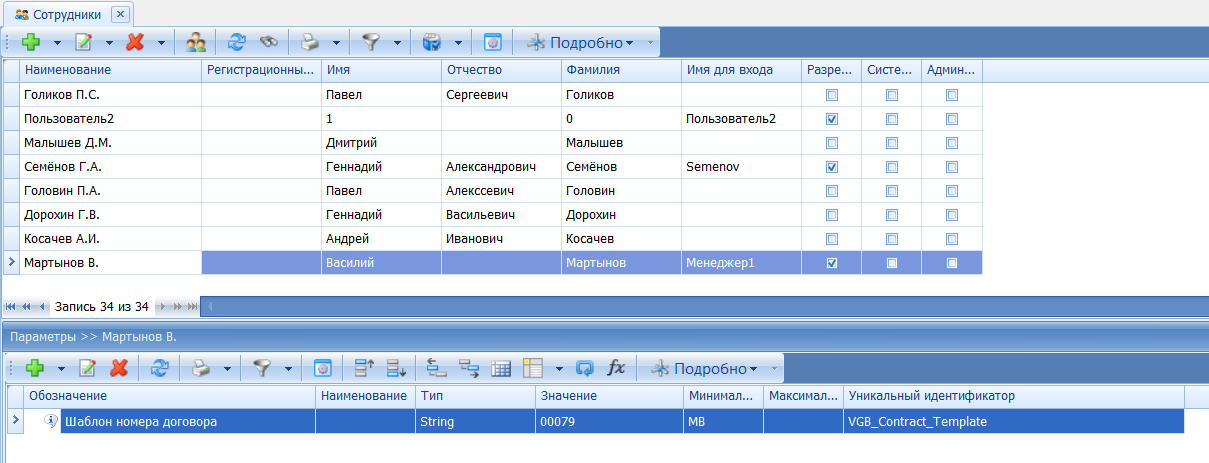The width and height of the screenshot is (1209, 463).
Task: Click the horizontal scrollbar beside record navigator
Action: coord(700,306)
